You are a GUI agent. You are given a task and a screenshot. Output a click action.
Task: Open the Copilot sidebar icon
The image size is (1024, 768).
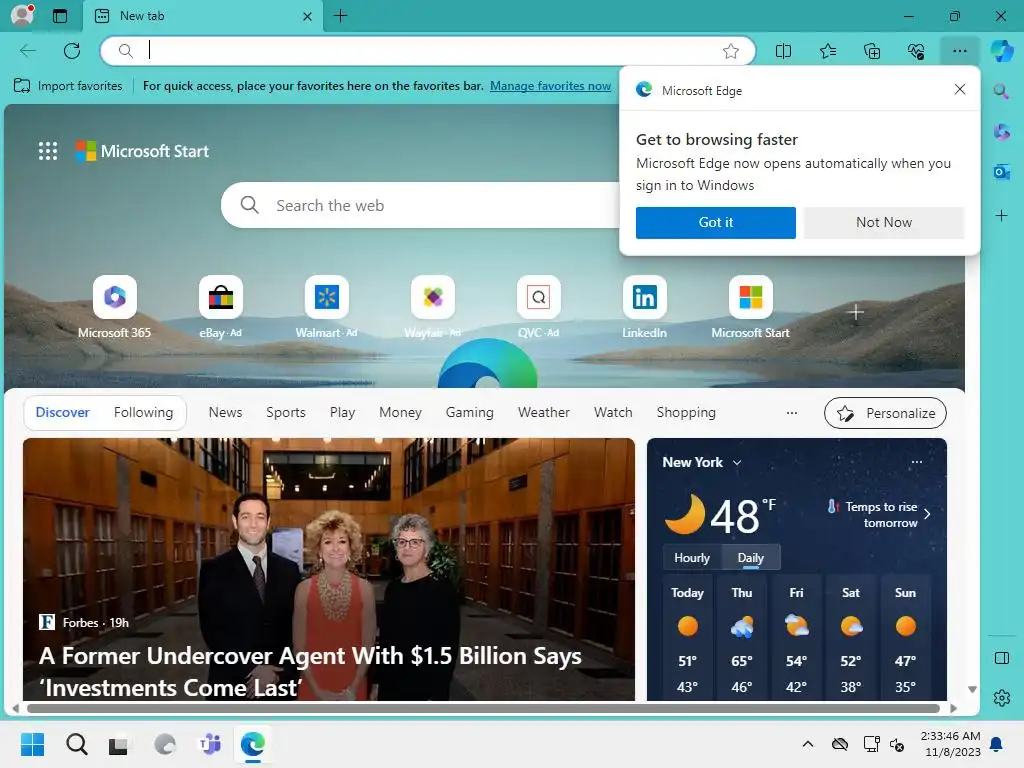(1002, 51)
